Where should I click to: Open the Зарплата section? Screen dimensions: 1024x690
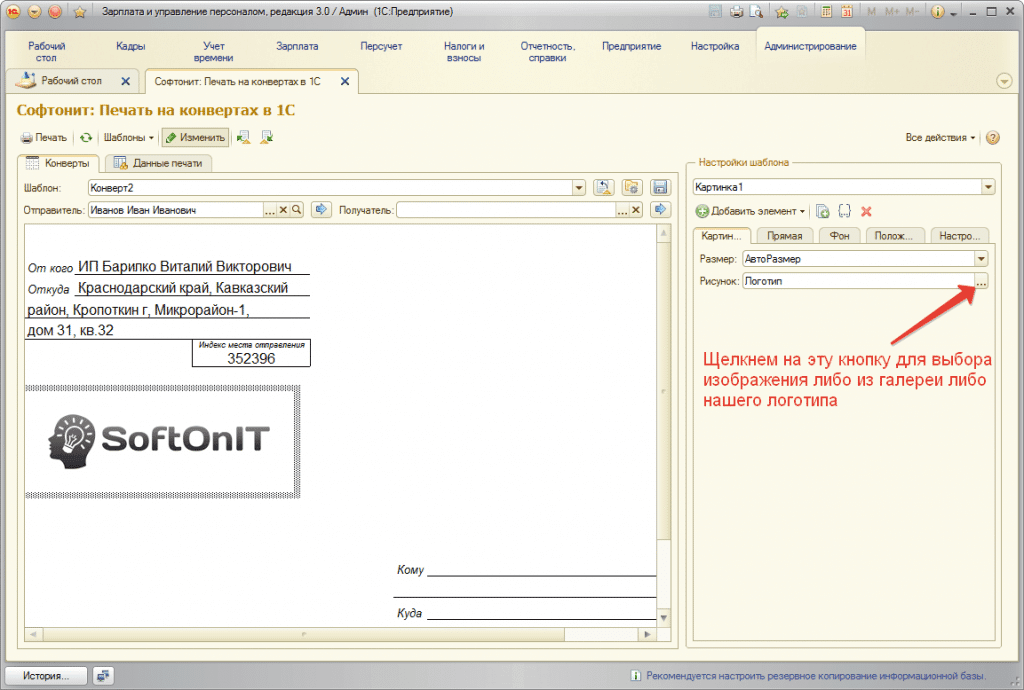pos(297,46)
